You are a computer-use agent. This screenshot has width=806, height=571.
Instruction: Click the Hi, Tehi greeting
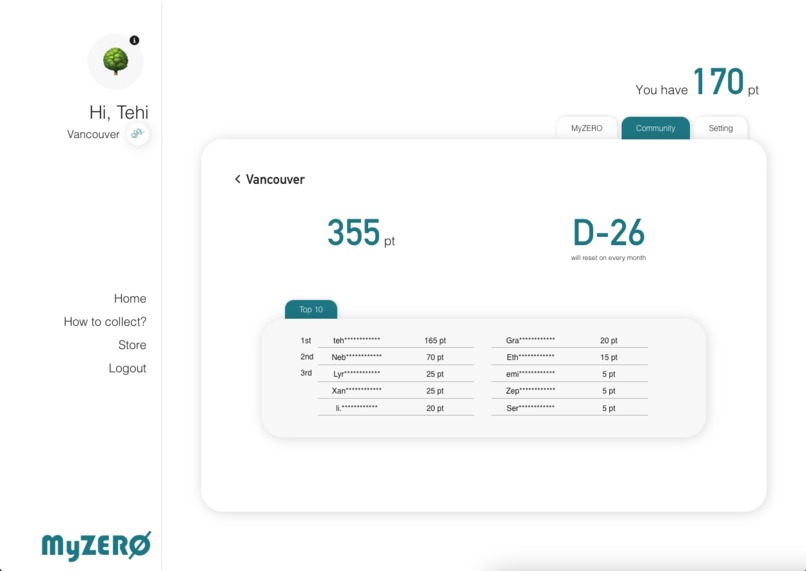coord(119,112)
